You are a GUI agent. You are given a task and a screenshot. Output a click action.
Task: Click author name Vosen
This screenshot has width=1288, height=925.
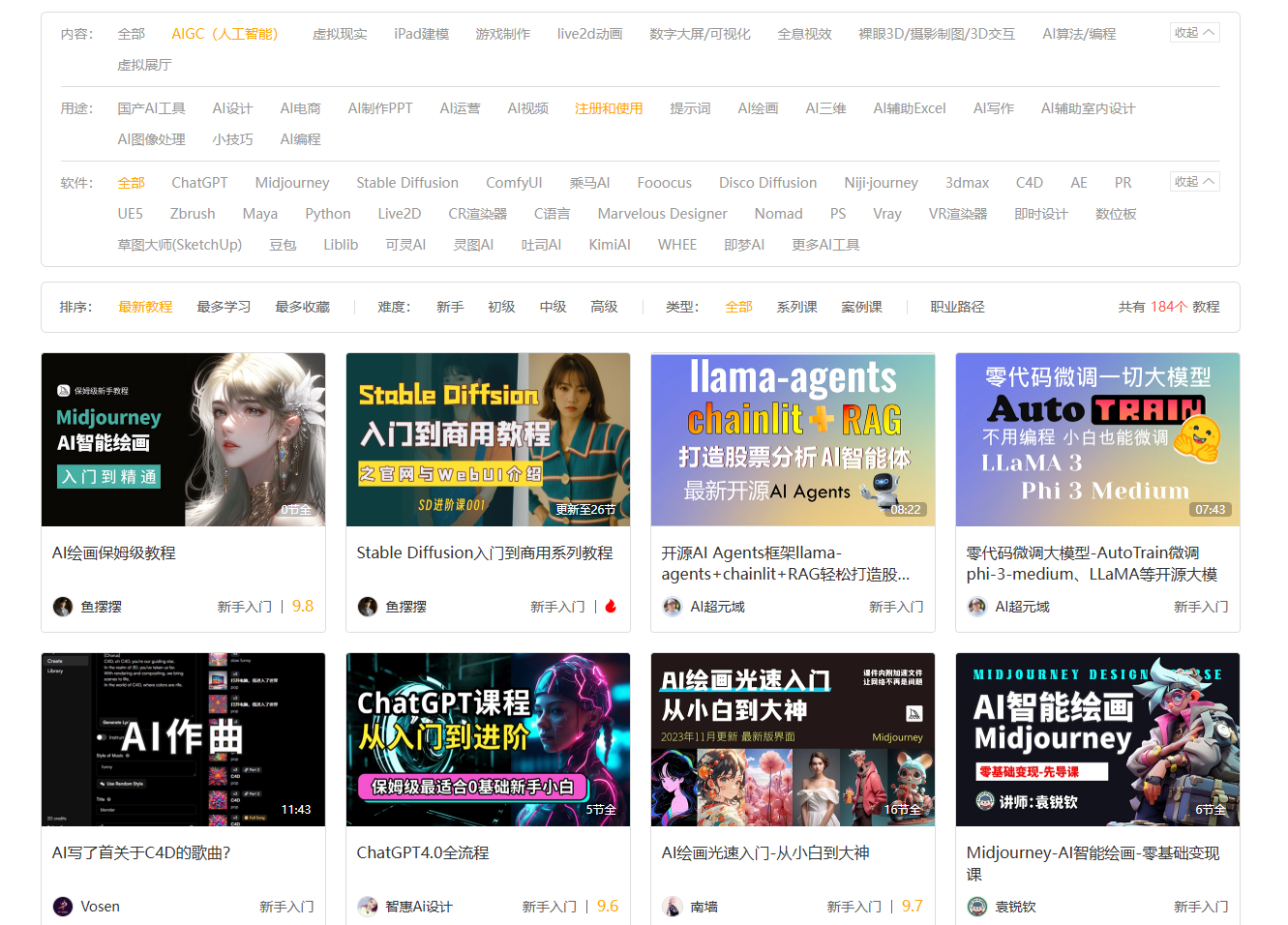(100, 907)
